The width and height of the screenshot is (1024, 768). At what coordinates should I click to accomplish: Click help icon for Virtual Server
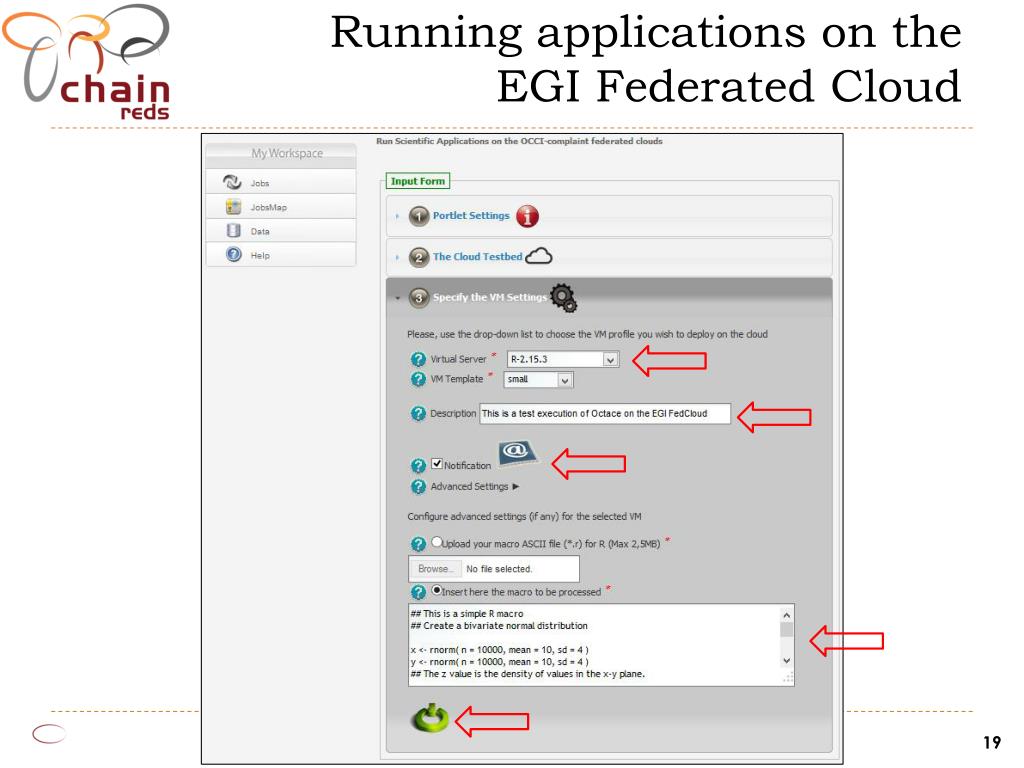click(418, 359)
